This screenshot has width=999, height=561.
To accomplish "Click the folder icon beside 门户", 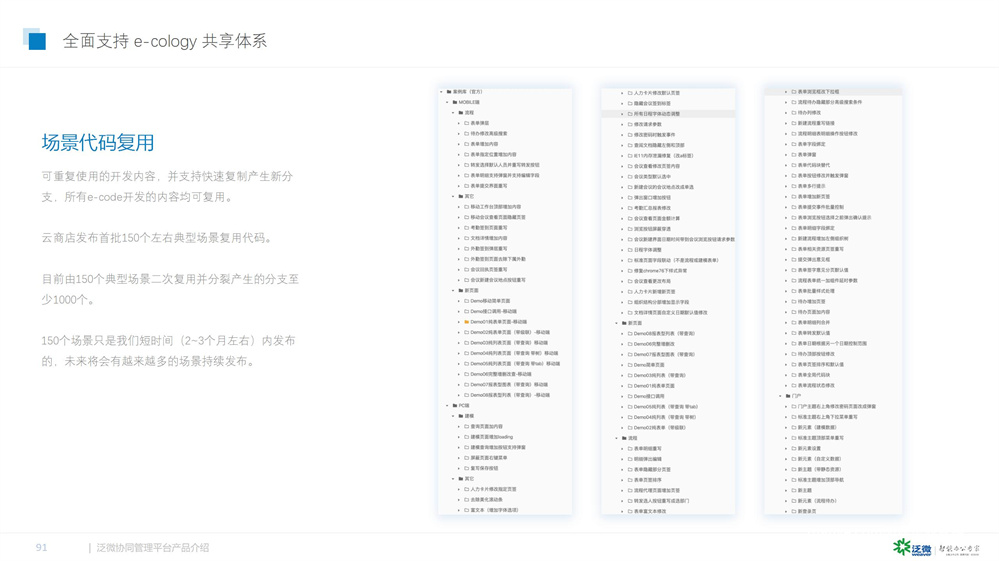I will [787, 395].
